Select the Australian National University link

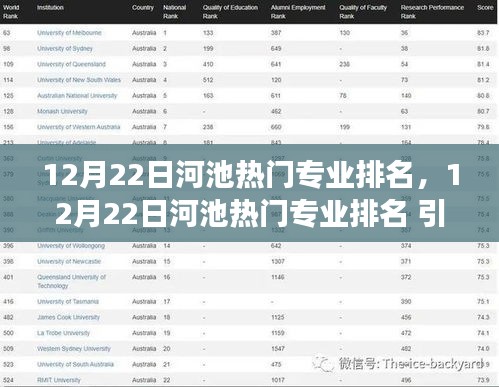click(77, 95)
